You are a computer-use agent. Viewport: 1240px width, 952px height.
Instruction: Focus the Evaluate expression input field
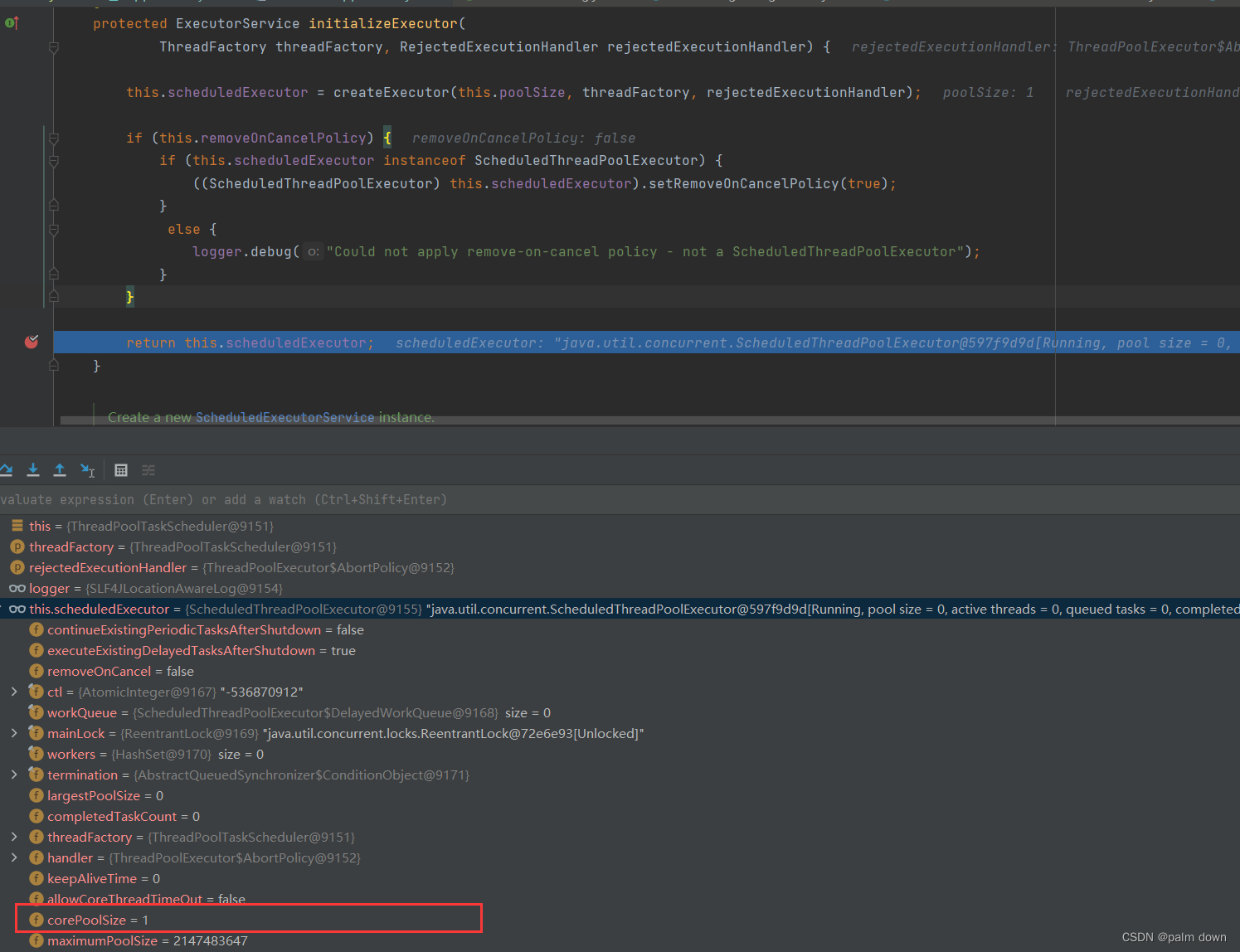620,499
